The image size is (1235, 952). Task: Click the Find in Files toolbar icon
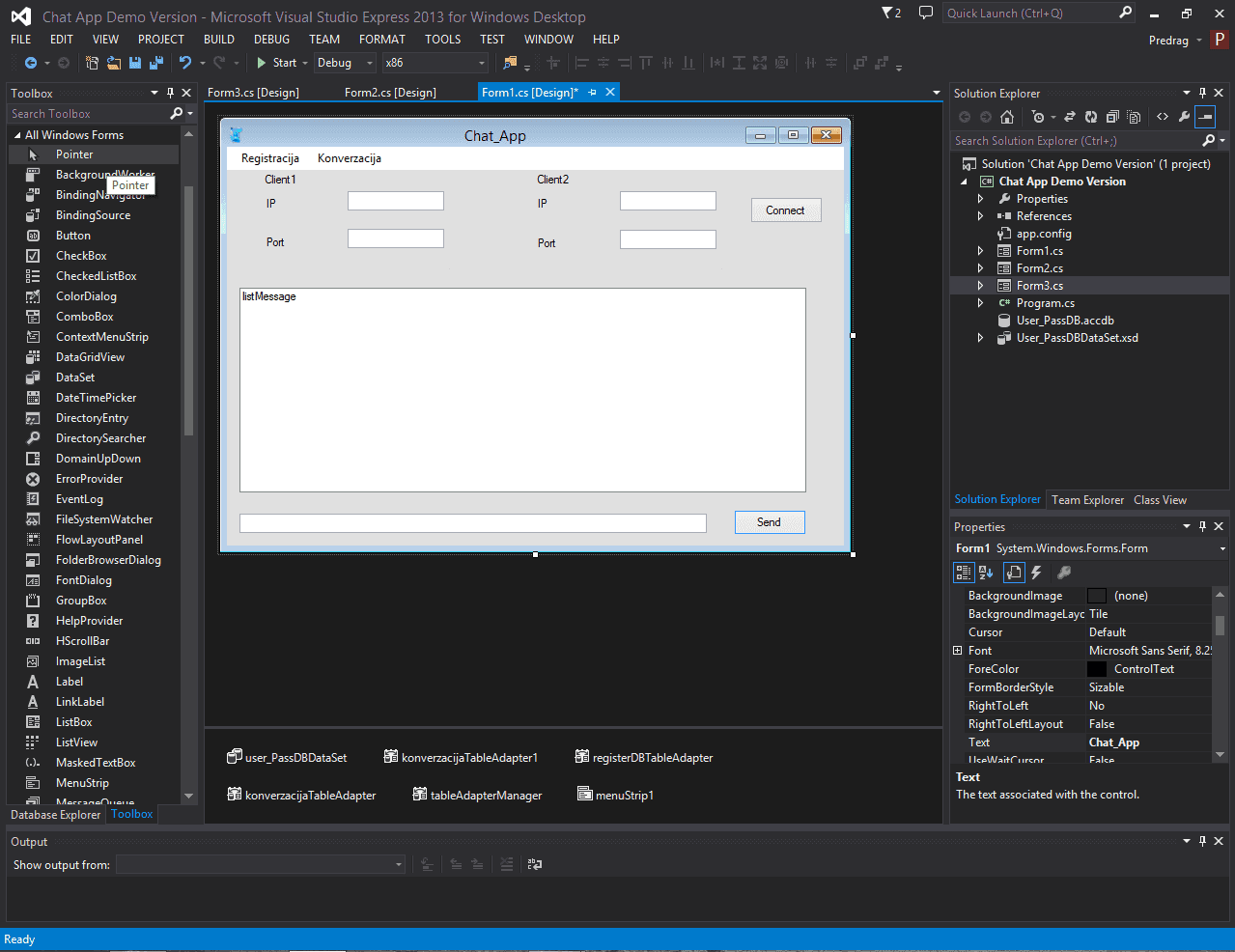[x=511, y=63]
